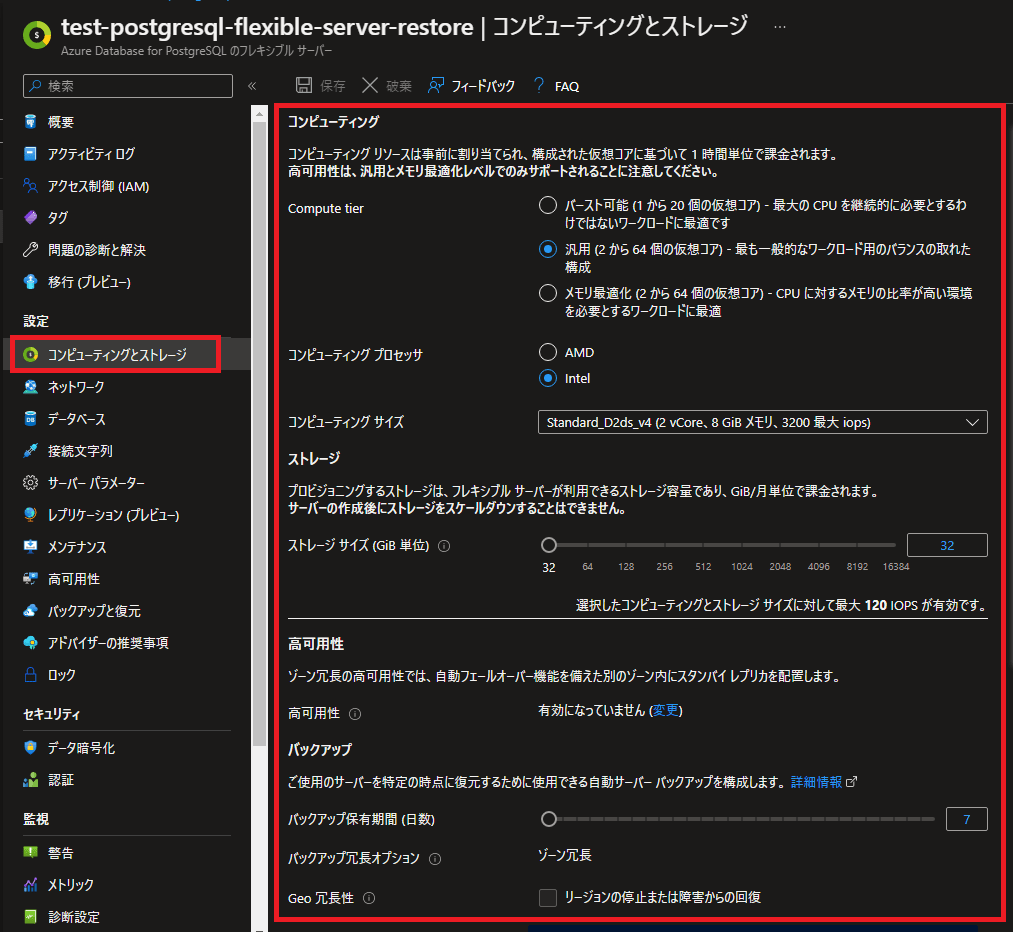The image size is (1013, 932).
Task: Select the バースト可能 compute tier radio
Action: coord(548,205)
